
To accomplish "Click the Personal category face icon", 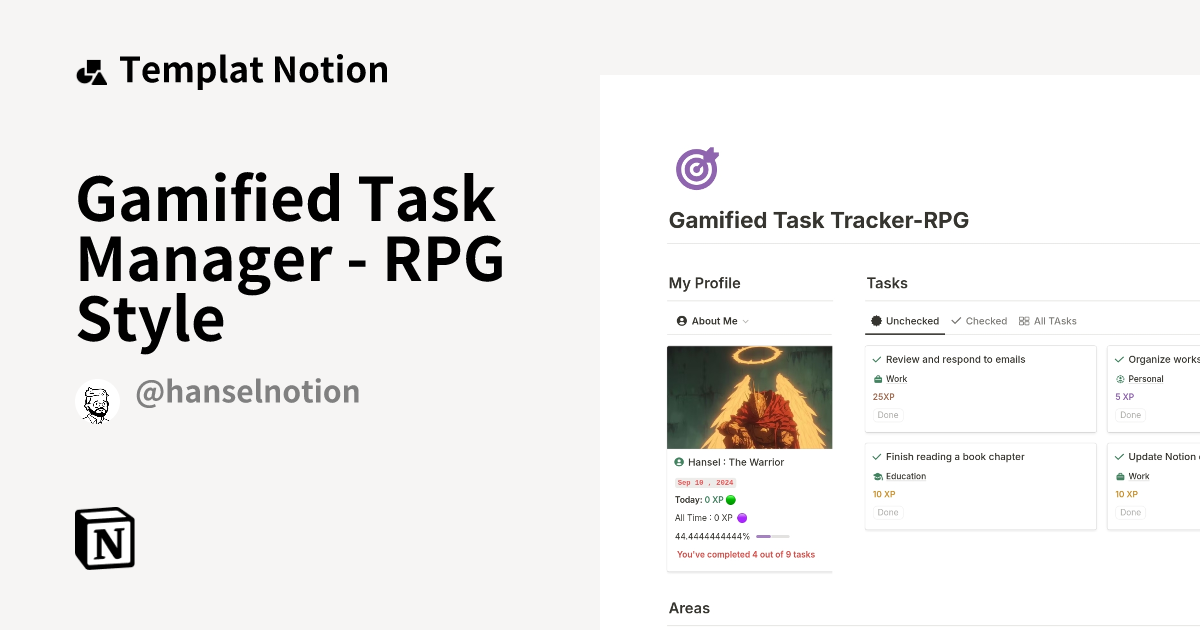I will (1120, 379).
